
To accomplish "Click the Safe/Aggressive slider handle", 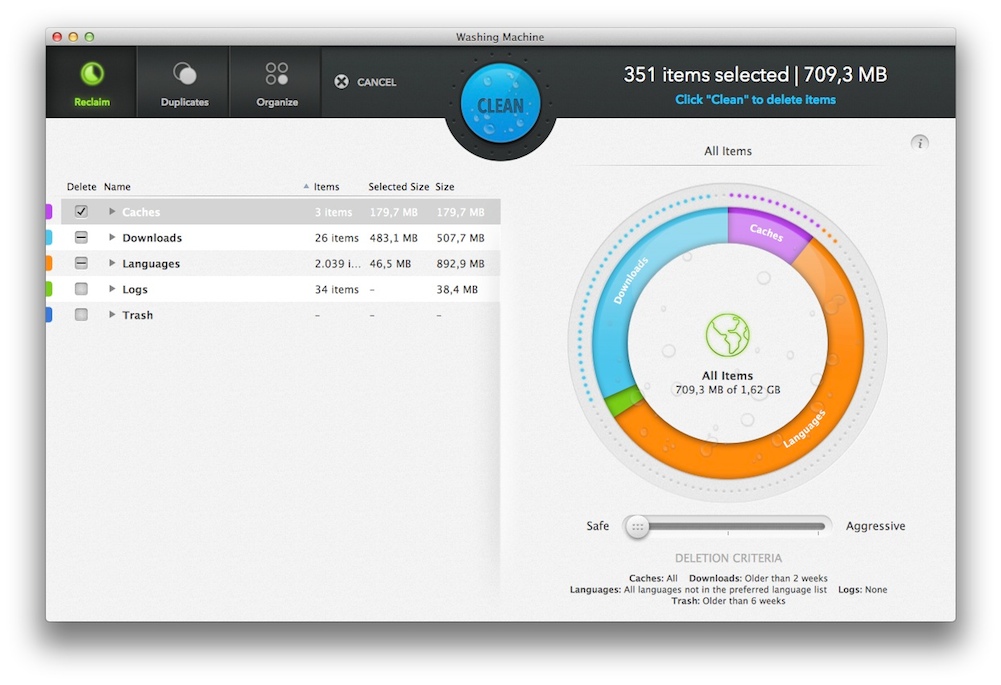I will 636,527.
